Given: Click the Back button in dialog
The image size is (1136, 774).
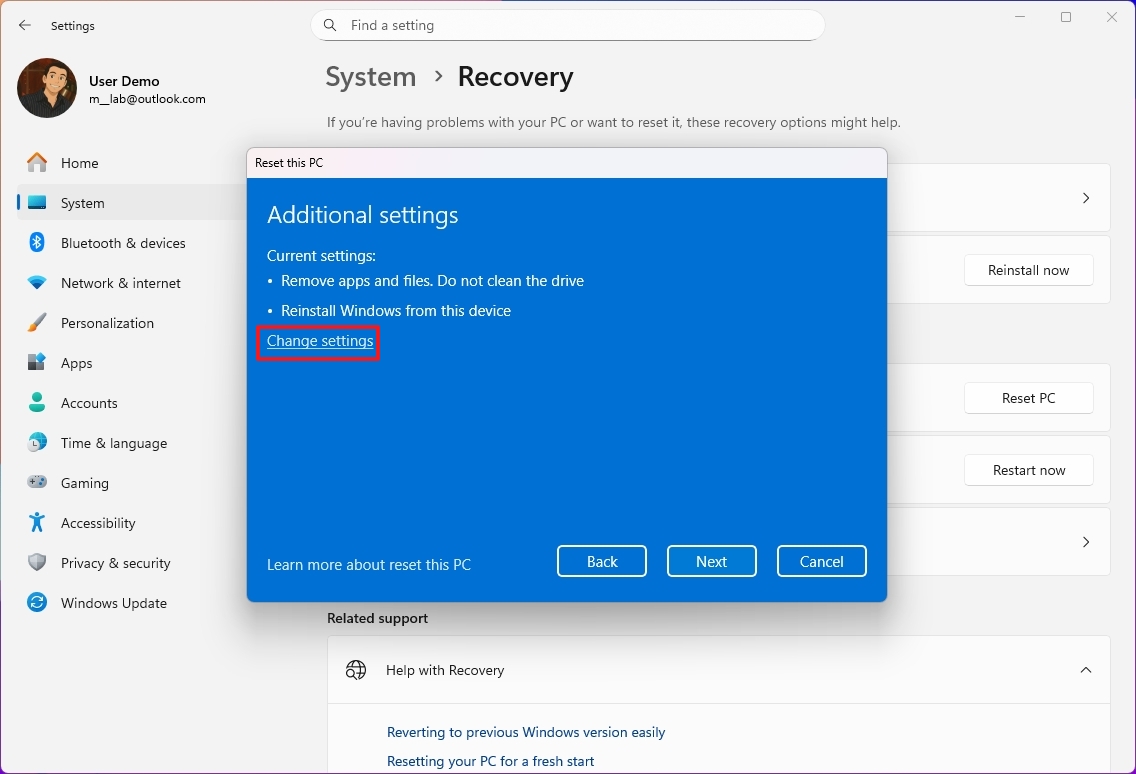Looking at the screenshot, I should (602, 562).
